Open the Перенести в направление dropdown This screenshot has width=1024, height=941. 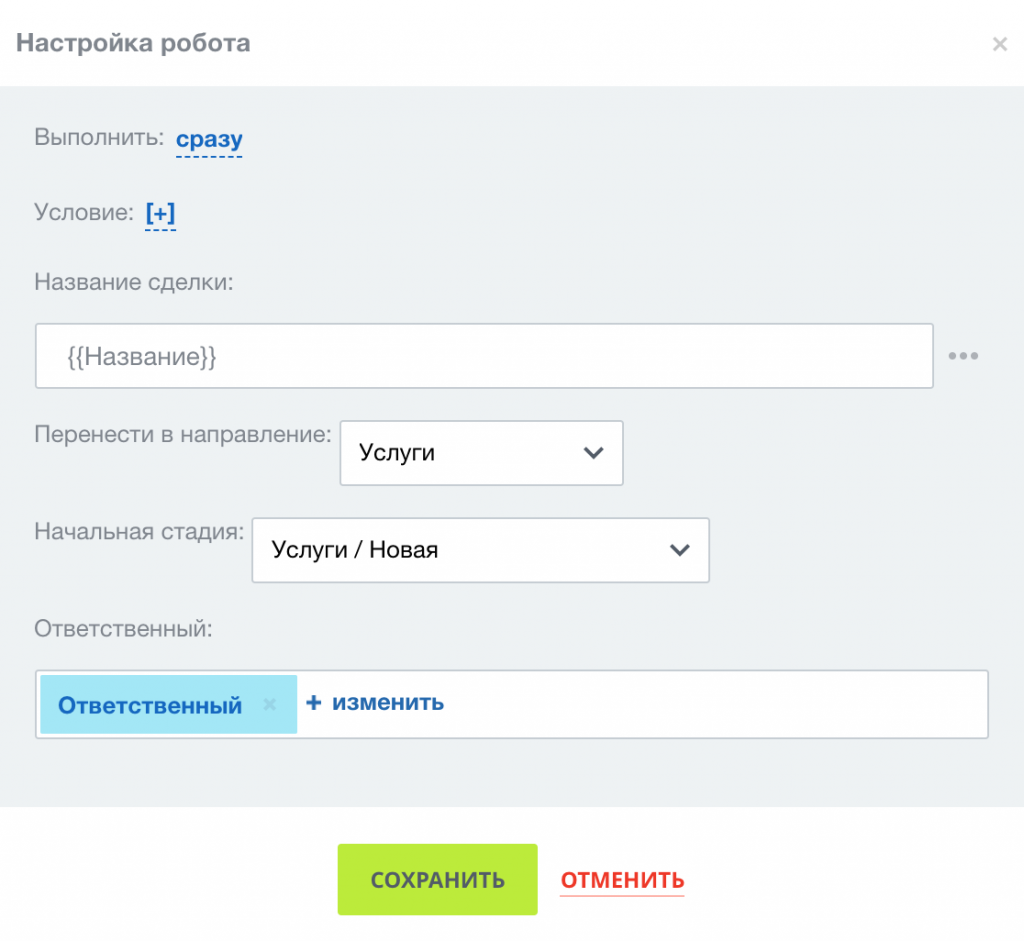pyautogui.click(x=481, y=453)
